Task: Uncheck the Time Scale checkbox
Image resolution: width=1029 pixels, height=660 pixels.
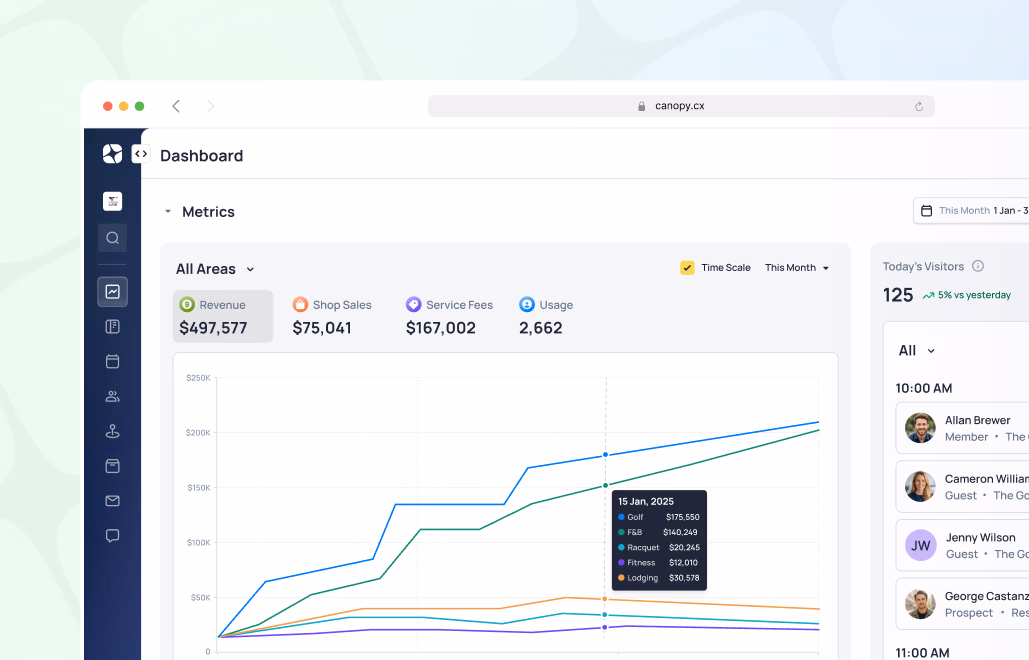Action: click(687, 268)
